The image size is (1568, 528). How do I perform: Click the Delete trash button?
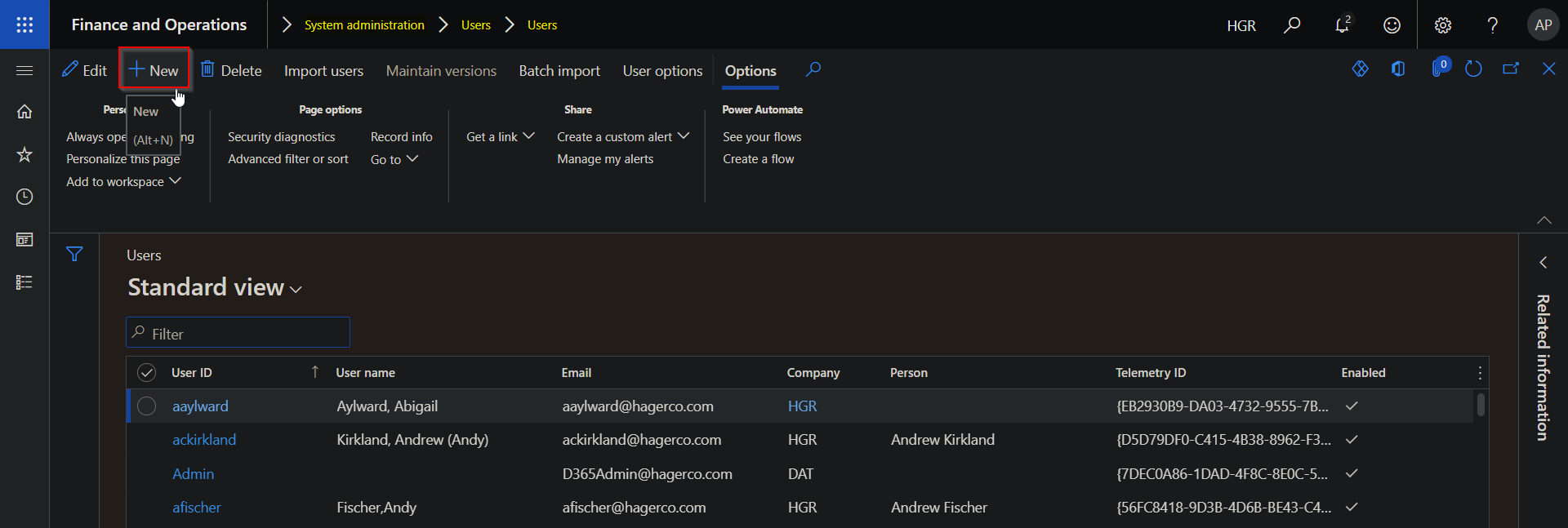(231, 70)
